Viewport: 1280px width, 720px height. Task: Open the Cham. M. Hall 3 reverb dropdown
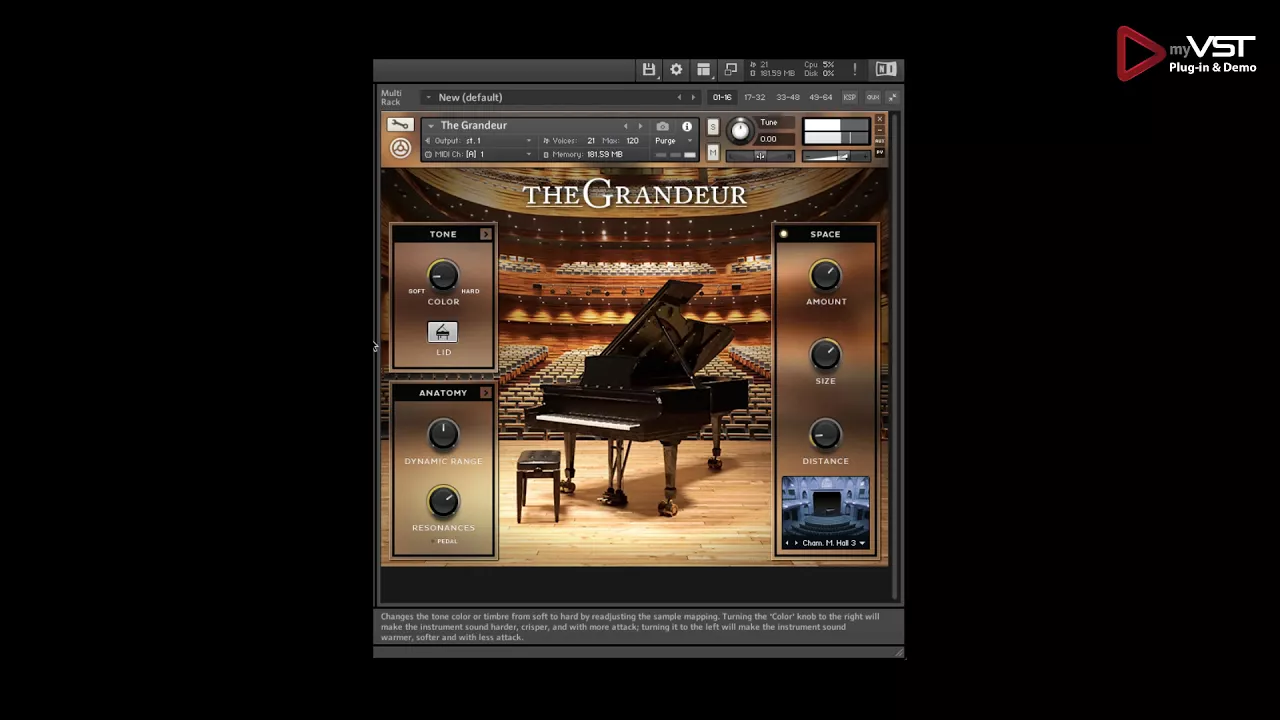[835, 543]
